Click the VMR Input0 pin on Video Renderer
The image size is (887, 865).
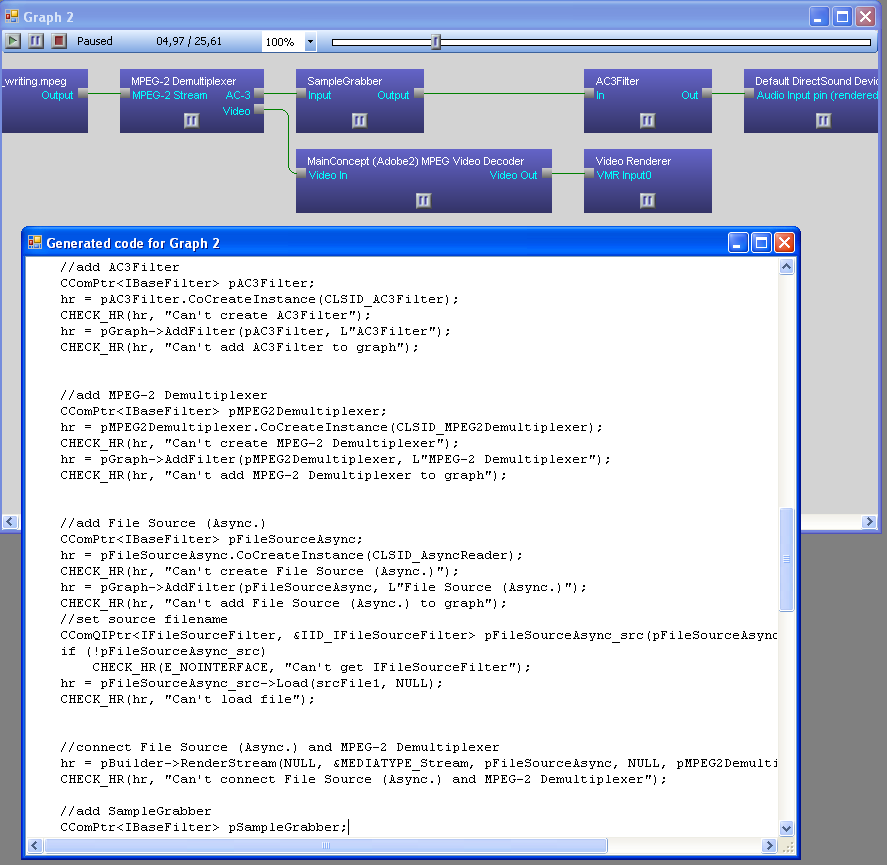click(x=589, y=173)
